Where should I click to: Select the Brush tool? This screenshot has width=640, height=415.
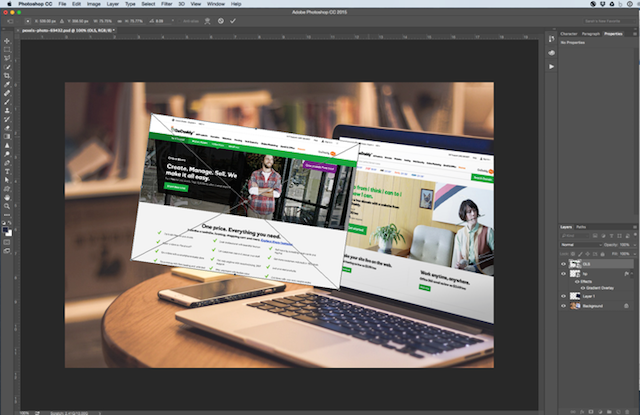point(7,102)
